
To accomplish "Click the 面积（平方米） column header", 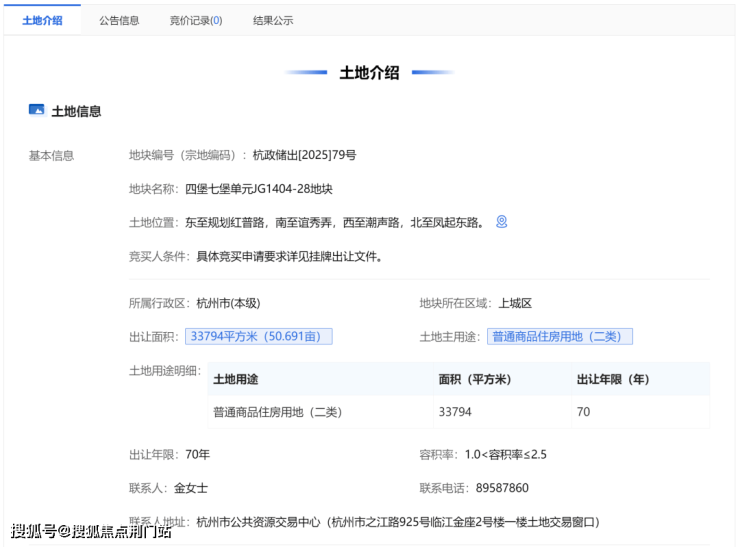I will tap(475, 379).
